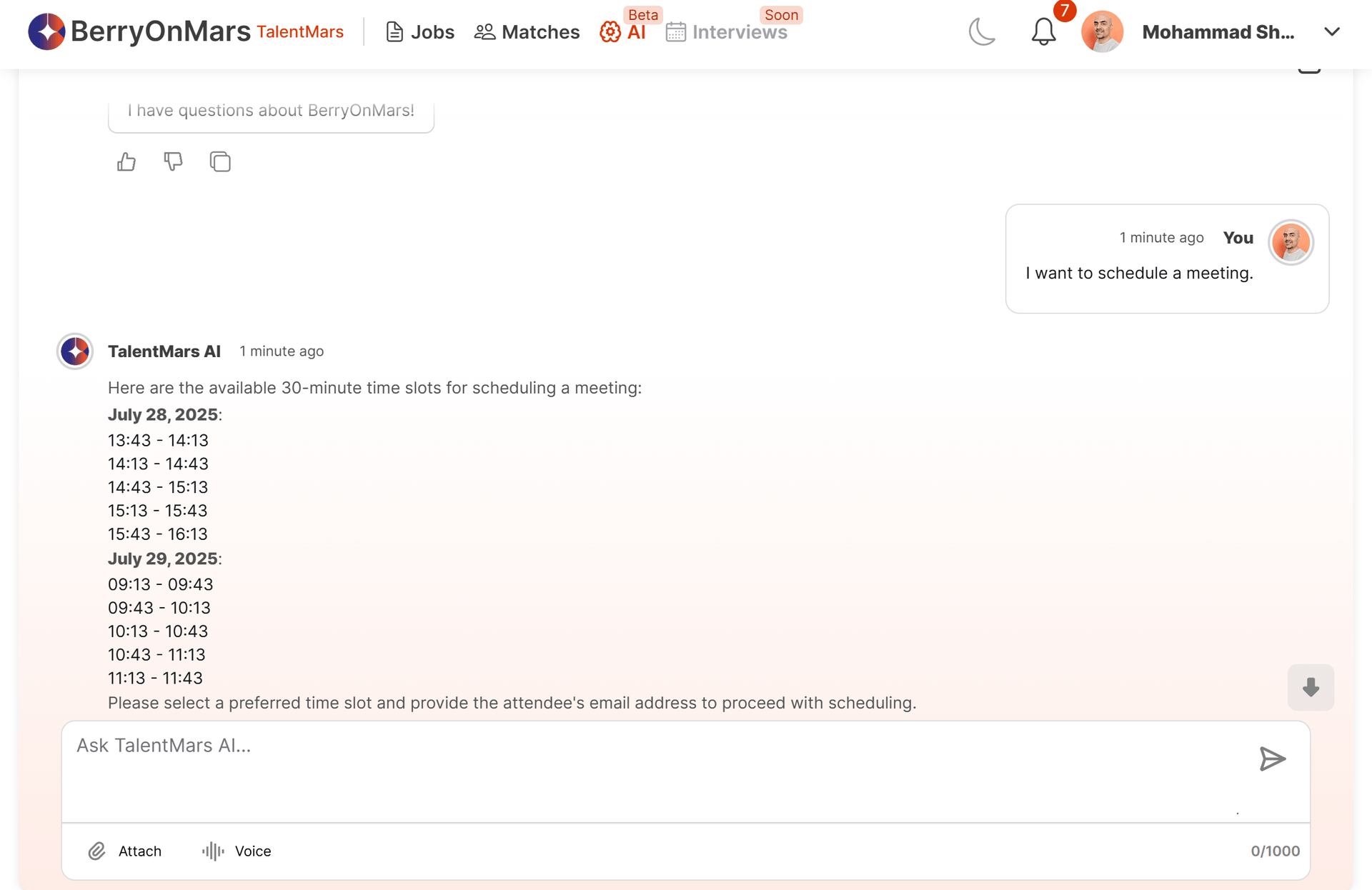The height and width of the screenshot is (890, 1372).
Task: Send the message with the arrow icon
Action: click(1272, 759)
